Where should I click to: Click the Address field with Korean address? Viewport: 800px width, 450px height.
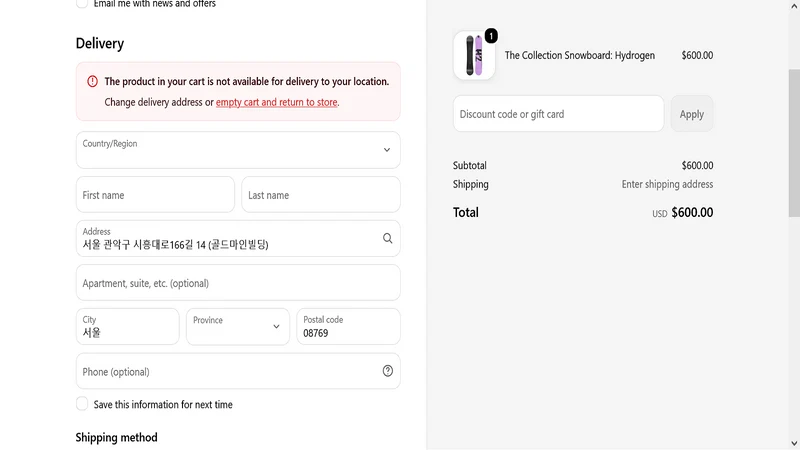coord(238,238)
